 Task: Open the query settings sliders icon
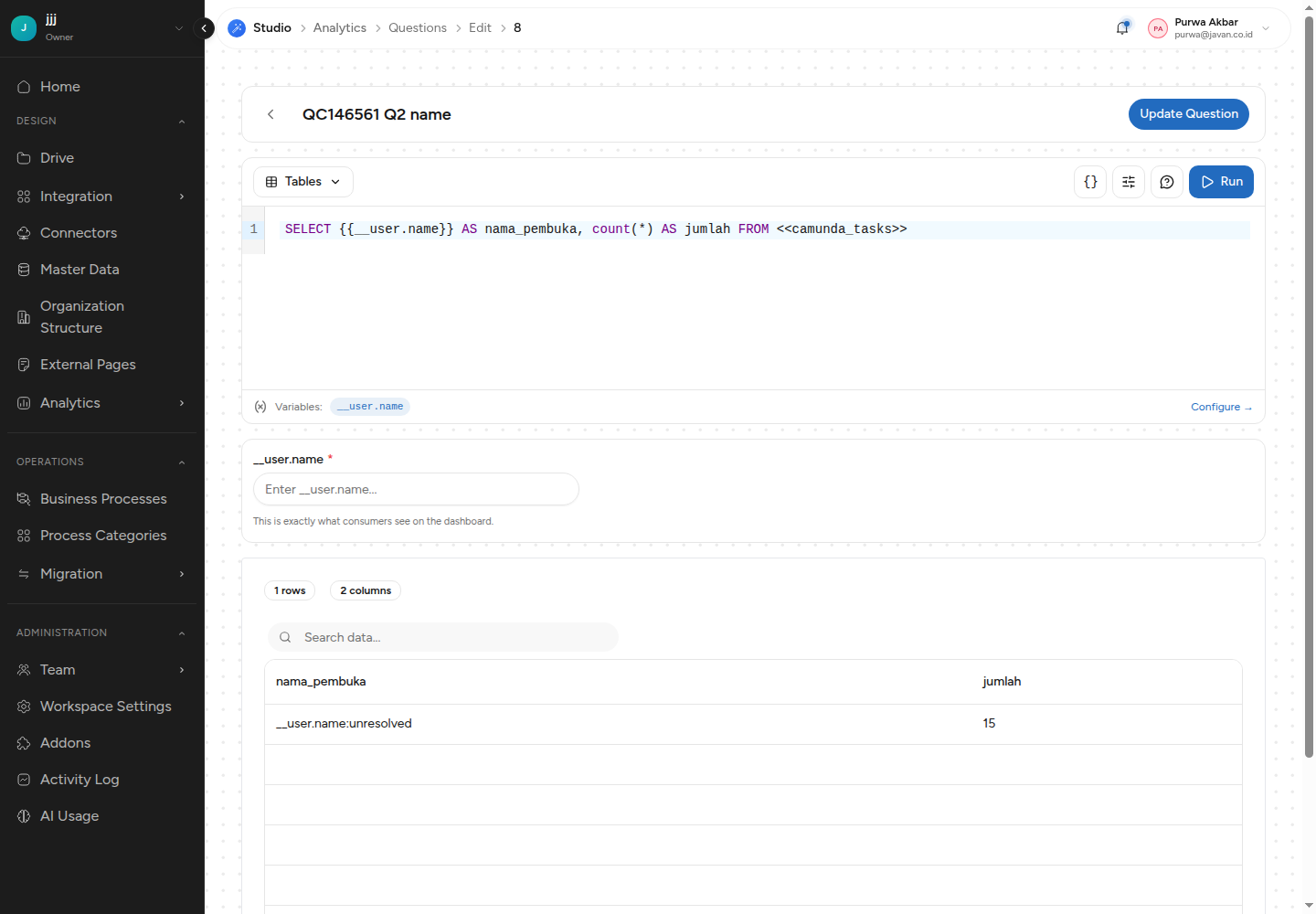[x=1129, y=182]
